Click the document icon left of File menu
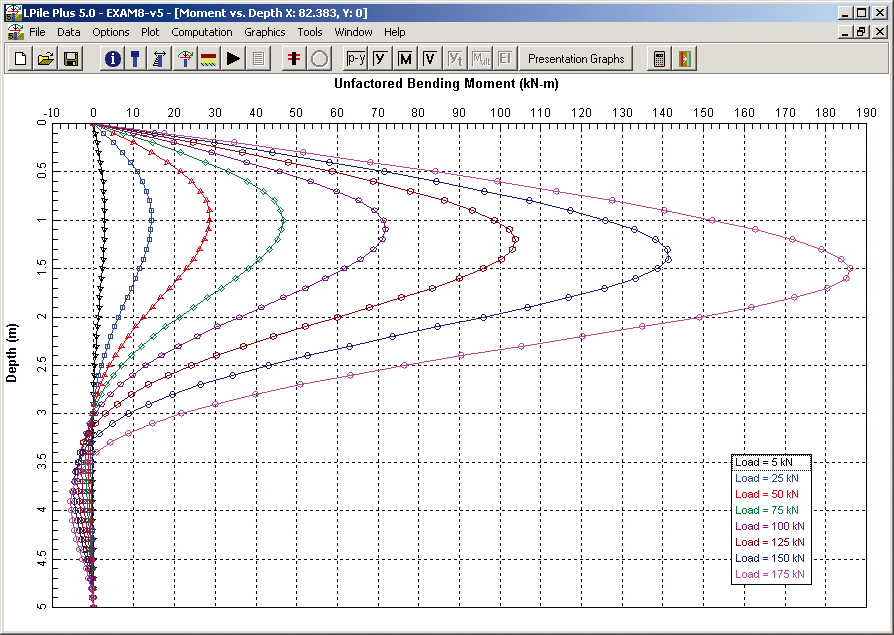This screenshot has width=894, height=635. [x=15, y=32]
